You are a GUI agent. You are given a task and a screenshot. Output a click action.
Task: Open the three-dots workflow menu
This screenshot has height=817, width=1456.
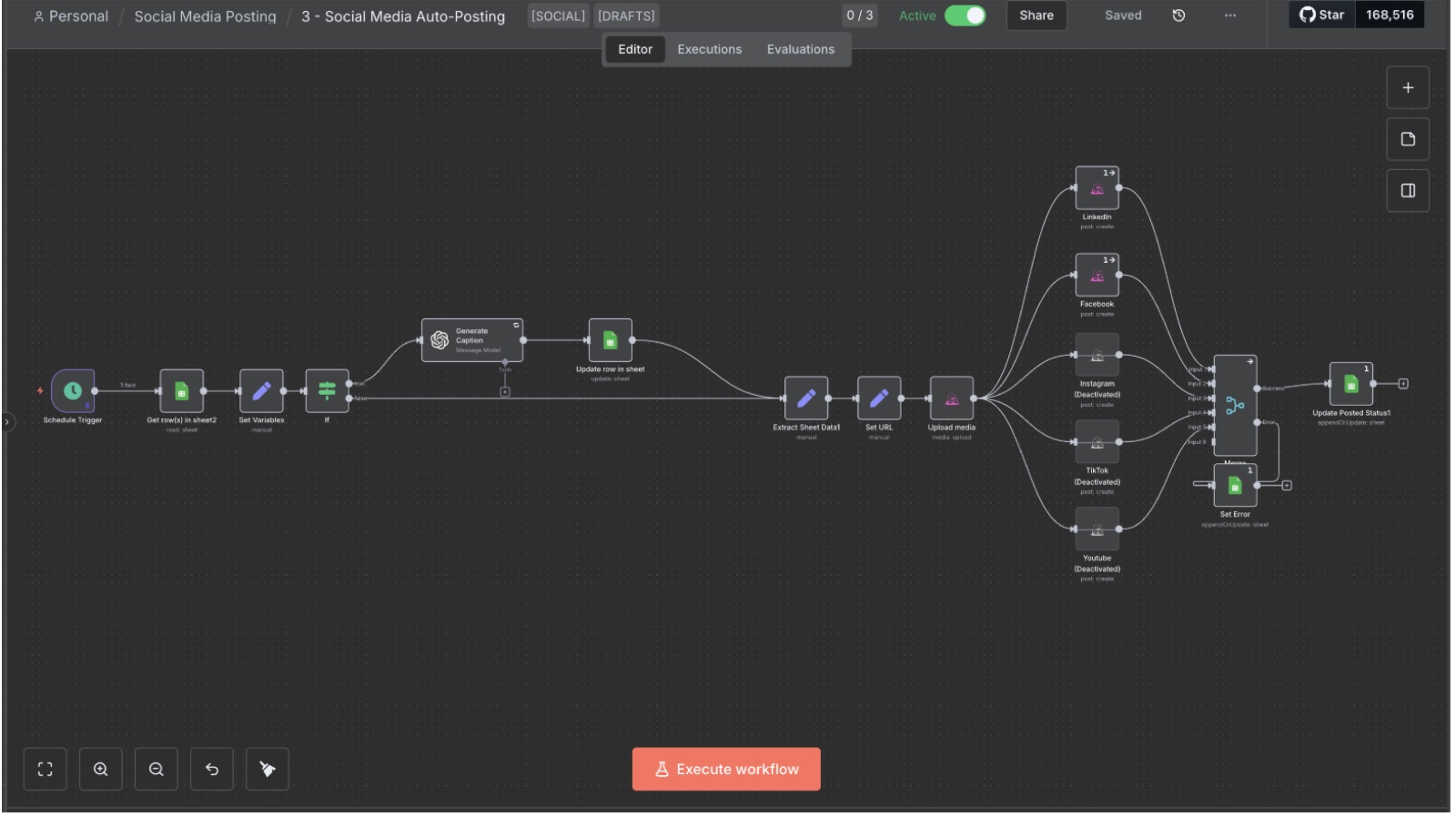[x=1230, y=15]
